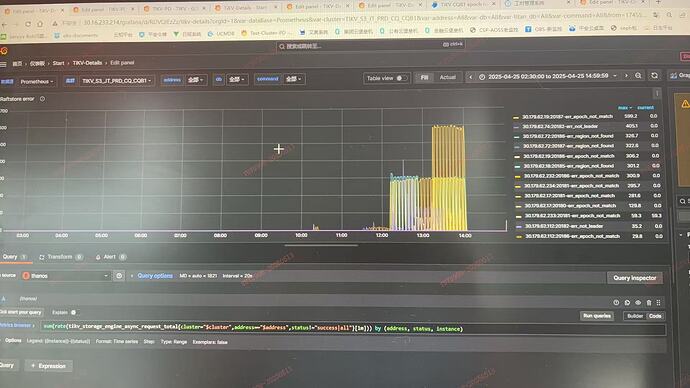Shift time range backward with left arrow
Viewport: 690px width, 388px height.
tap(470, 77)
